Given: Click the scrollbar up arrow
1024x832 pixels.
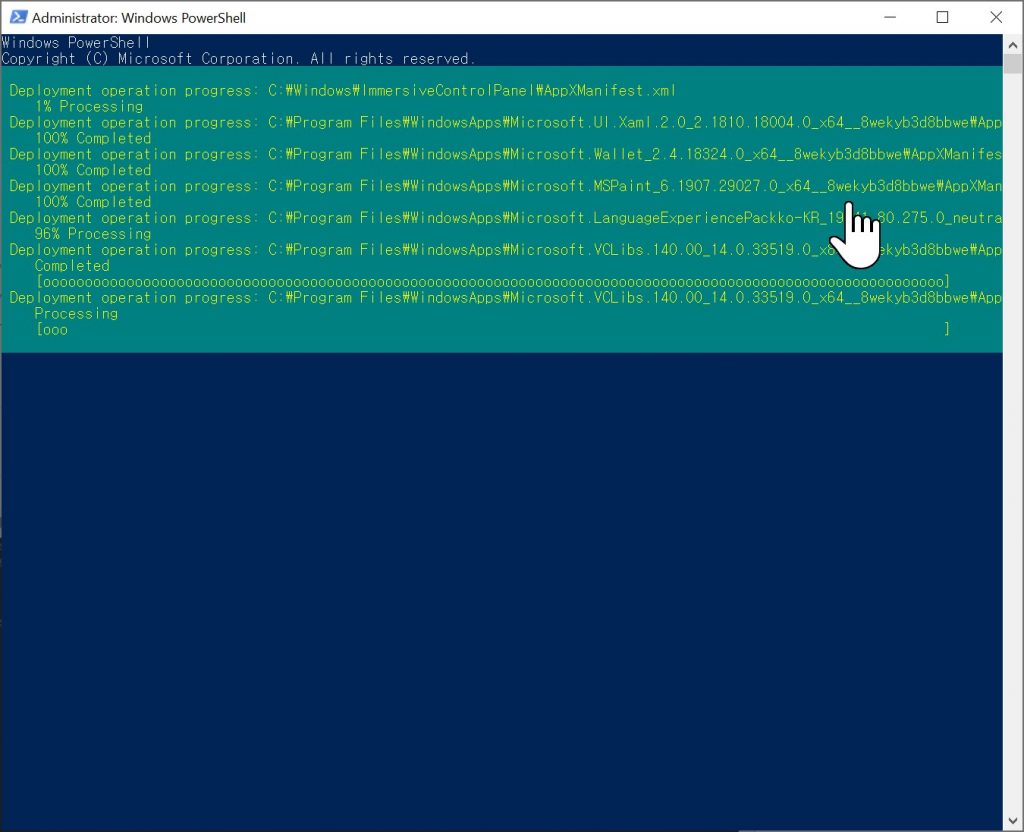Looking at the screenshot, I should tap(1013, 44).
